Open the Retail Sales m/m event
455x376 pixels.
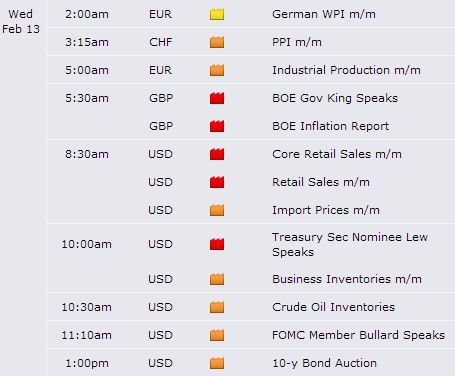coord(321,182)
